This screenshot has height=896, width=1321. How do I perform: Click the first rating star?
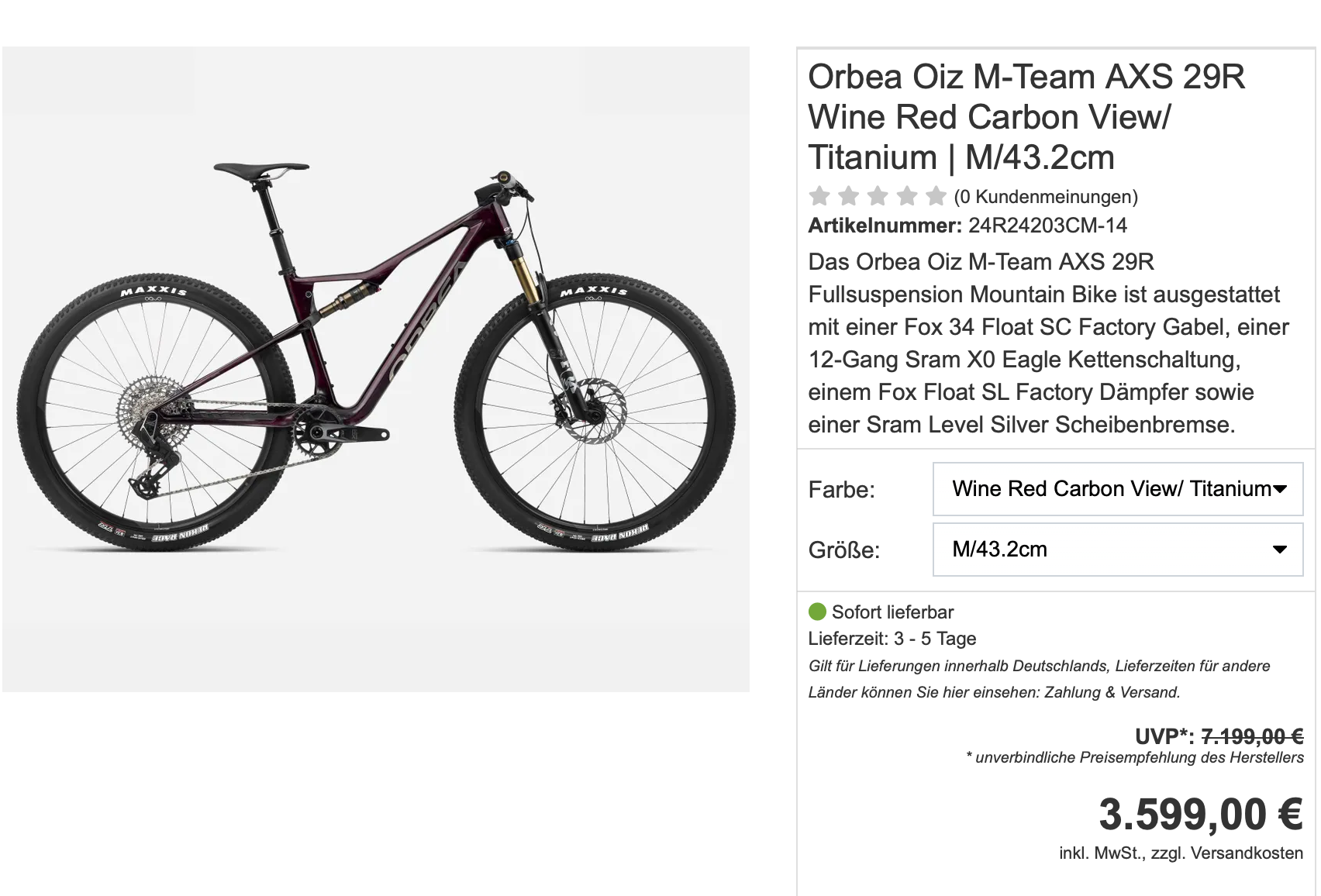tap(819, 196)
